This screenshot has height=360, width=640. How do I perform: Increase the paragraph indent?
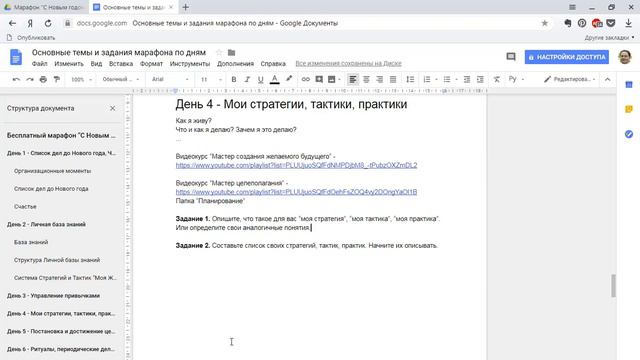[x=480, y=79]
